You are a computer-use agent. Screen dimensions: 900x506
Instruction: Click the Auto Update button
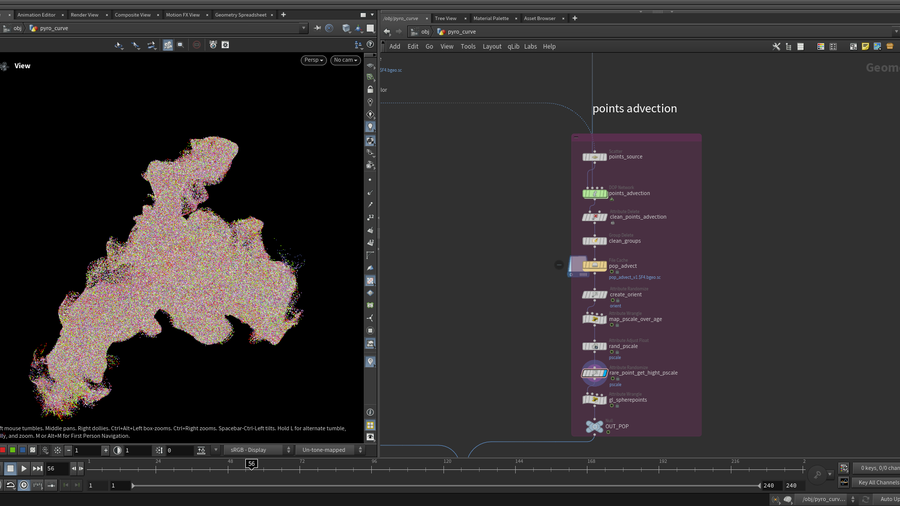[888, 498]
